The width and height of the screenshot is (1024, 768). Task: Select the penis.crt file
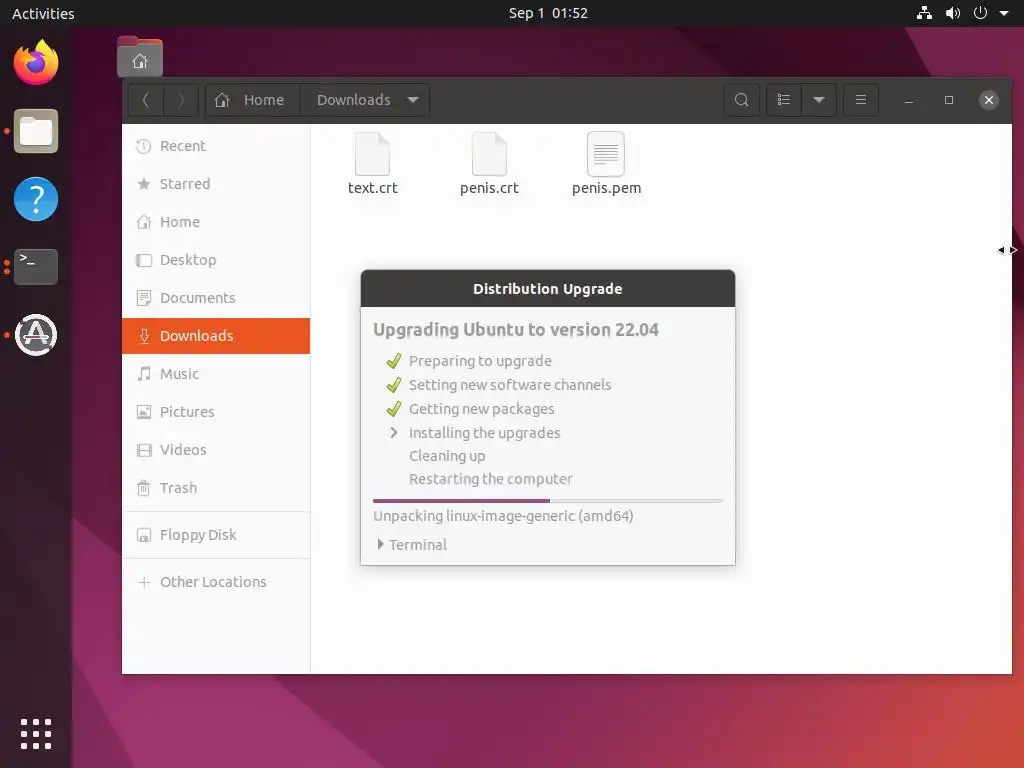(489, 164)
